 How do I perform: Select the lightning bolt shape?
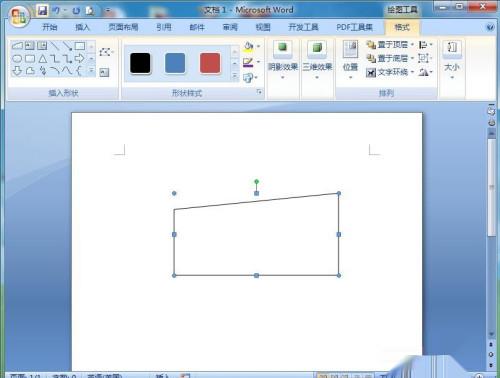point(43,71)
